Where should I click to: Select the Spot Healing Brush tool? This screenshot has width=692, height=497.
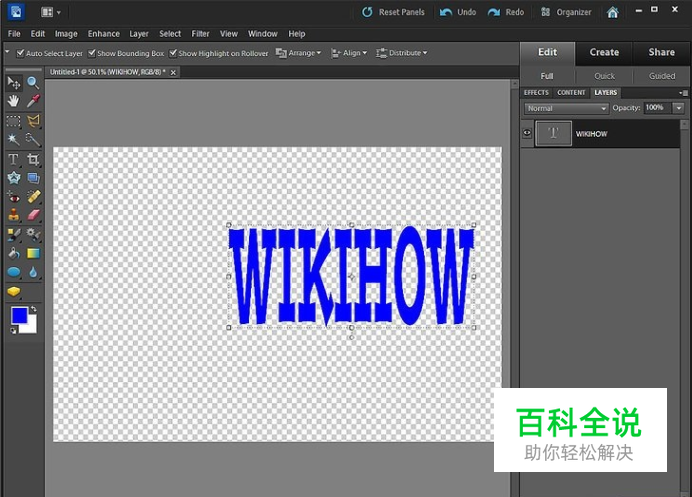33,197
